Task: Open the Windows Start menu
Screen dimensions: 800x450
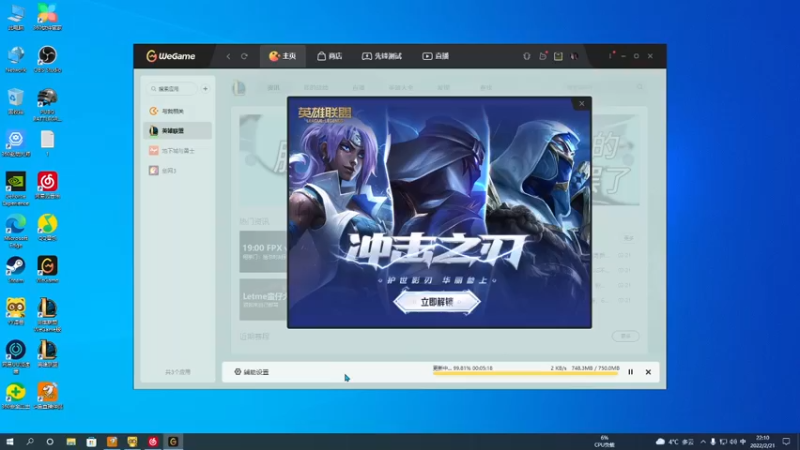Action: point(9,441)
